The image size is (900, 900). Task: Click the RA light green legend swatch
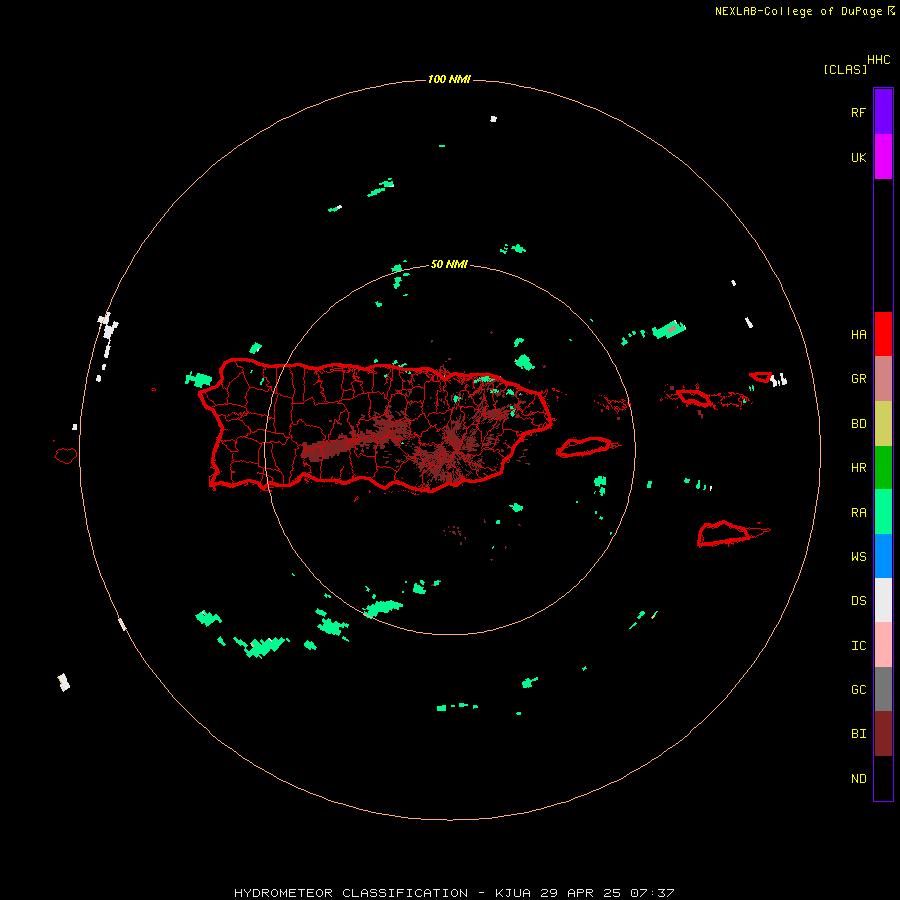tap(883, 512)
